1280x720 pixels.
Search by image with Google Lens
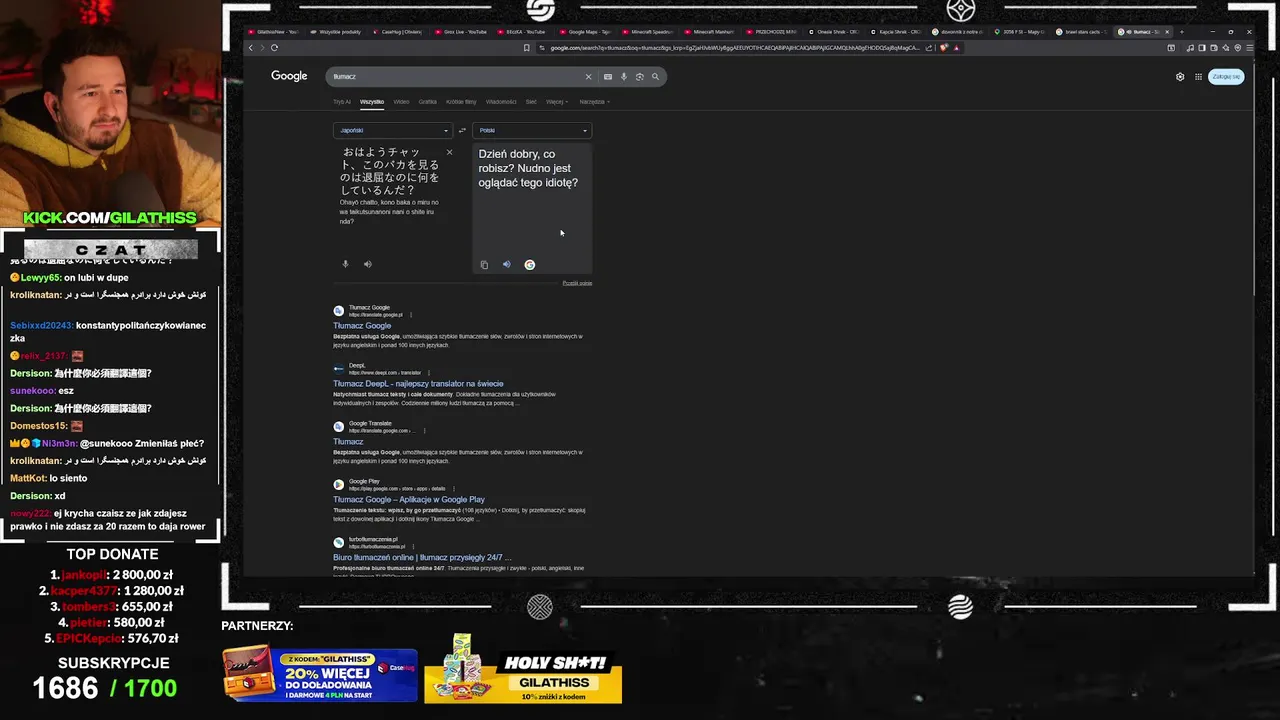pos(639,76)
